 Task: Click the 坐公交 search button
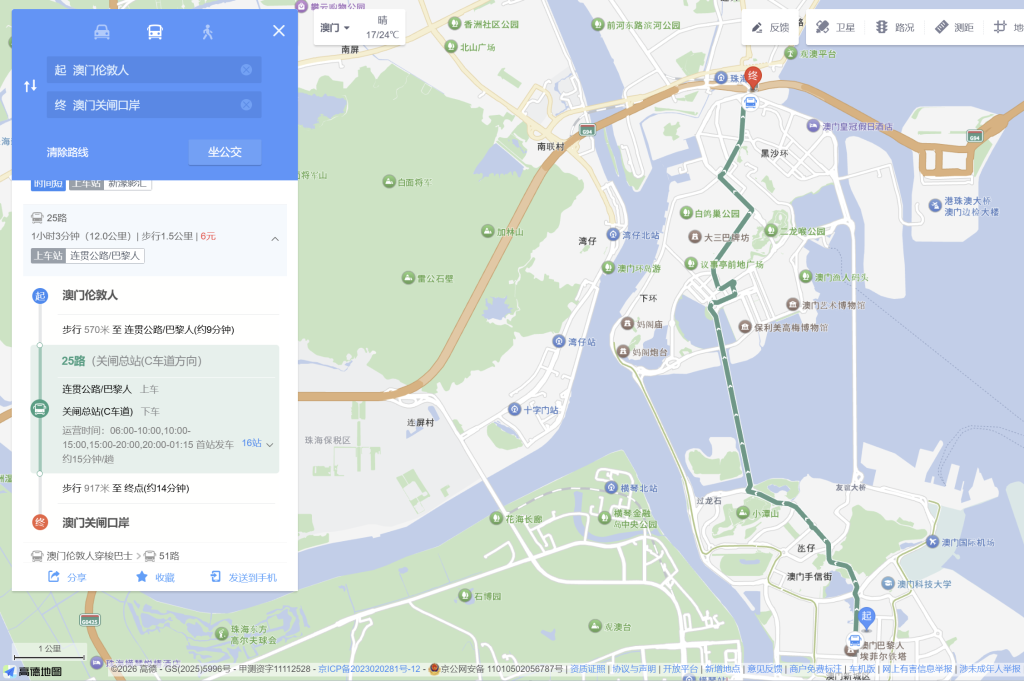click(225, 152)
